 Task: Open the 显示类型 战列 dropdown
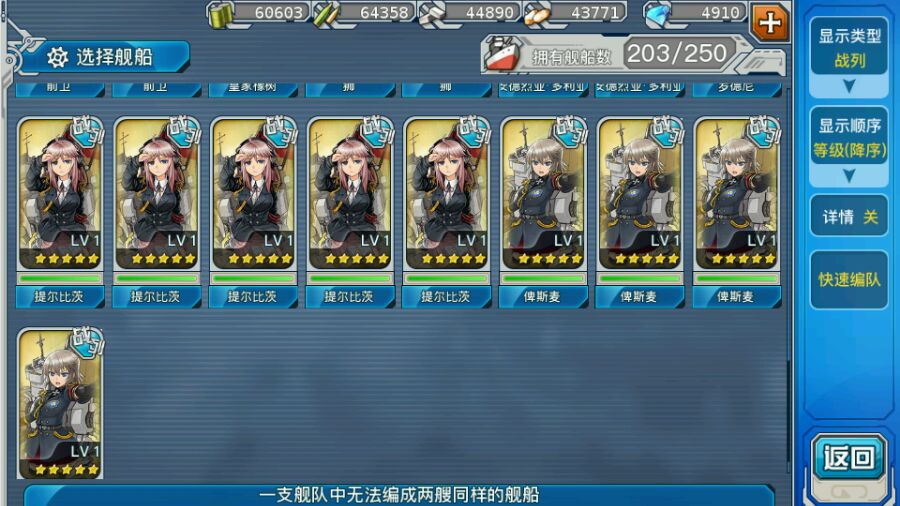point(849,49)
